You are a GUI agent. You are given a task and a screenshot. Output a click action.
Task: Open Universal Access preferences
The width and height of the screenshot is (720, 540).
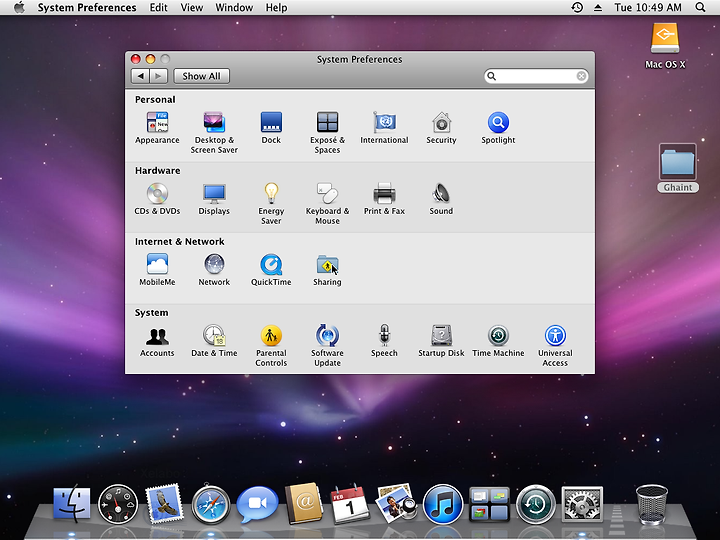555,345
